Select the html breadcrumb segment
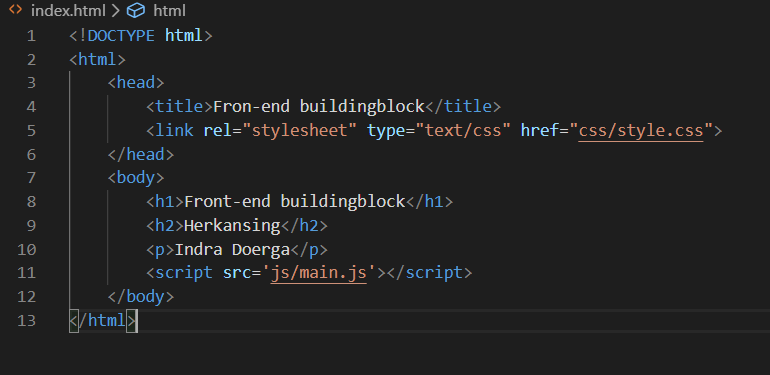 pyautogui.click(x=169, y=11)
